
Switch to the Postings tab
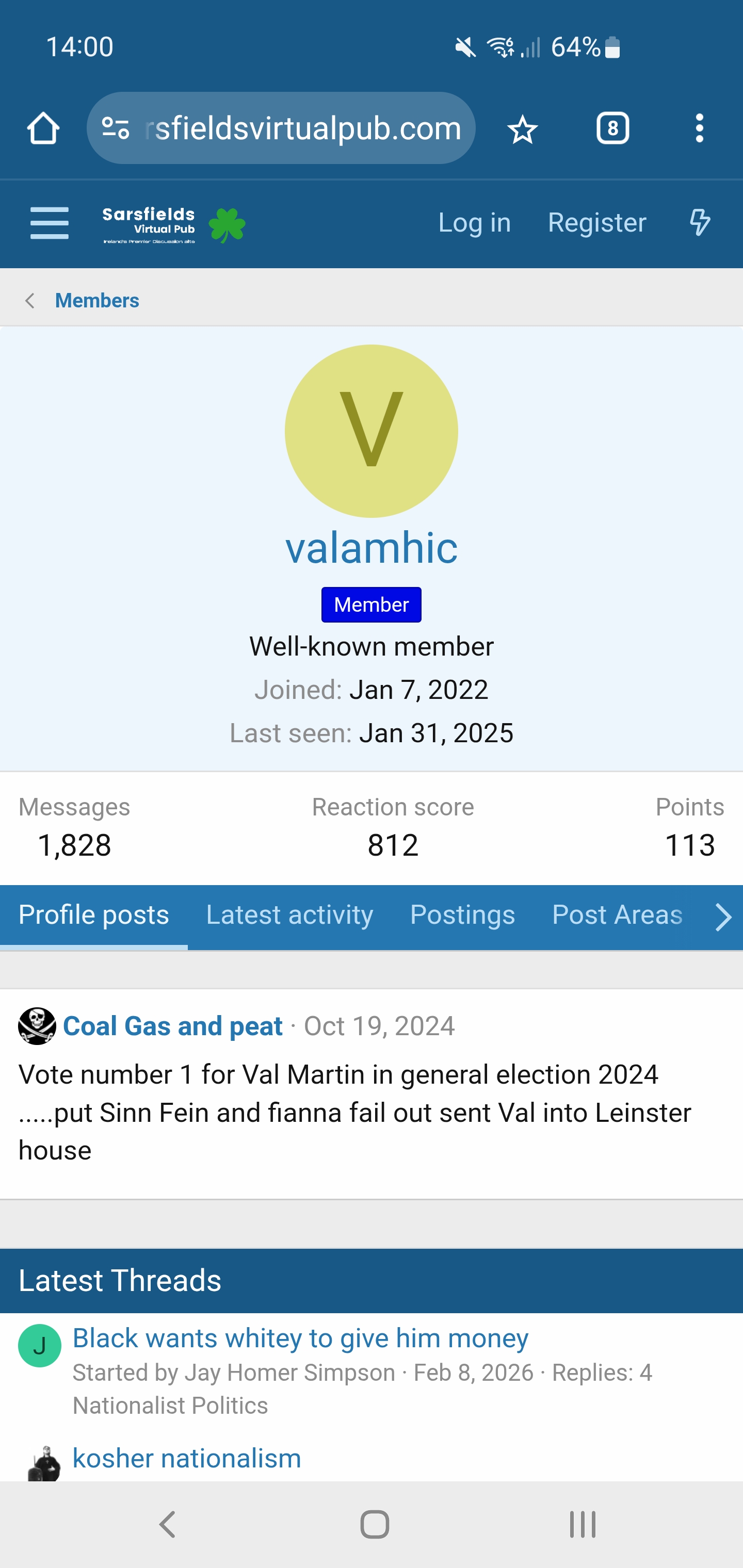click(x=462, y=915)
